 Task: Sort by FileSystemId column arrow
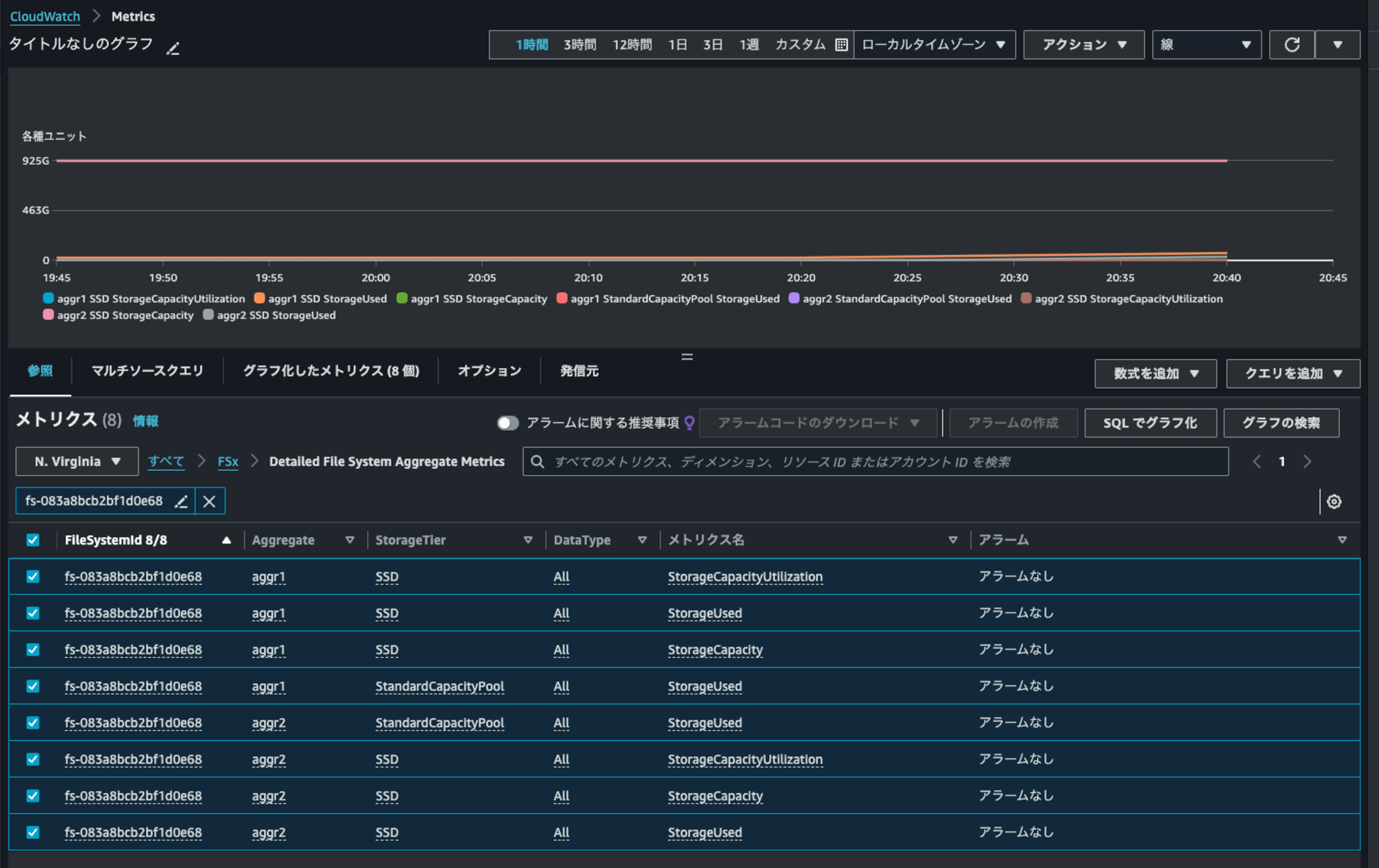[x=226, y=540]
